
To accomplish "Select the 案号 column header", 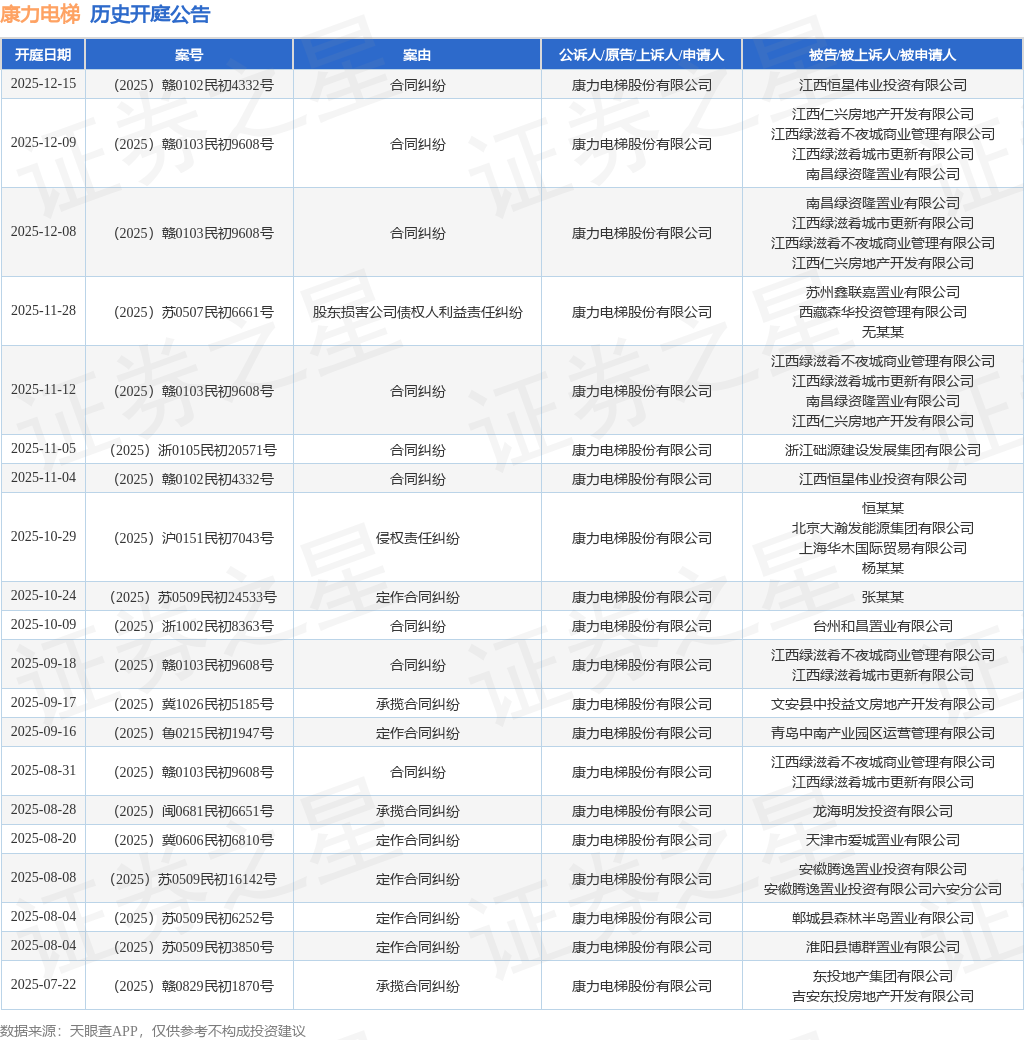I will point(189,55).
